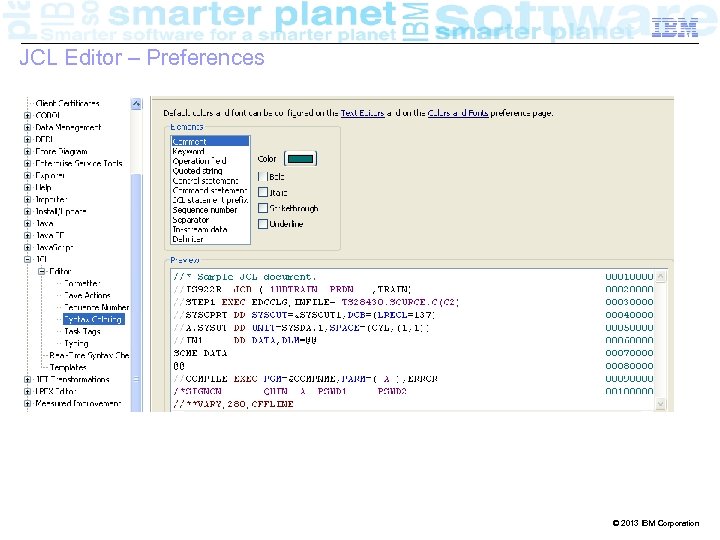720x540 pixels.
Task: Select Client Certificates in preferences tree
Action: coord(68,103)
